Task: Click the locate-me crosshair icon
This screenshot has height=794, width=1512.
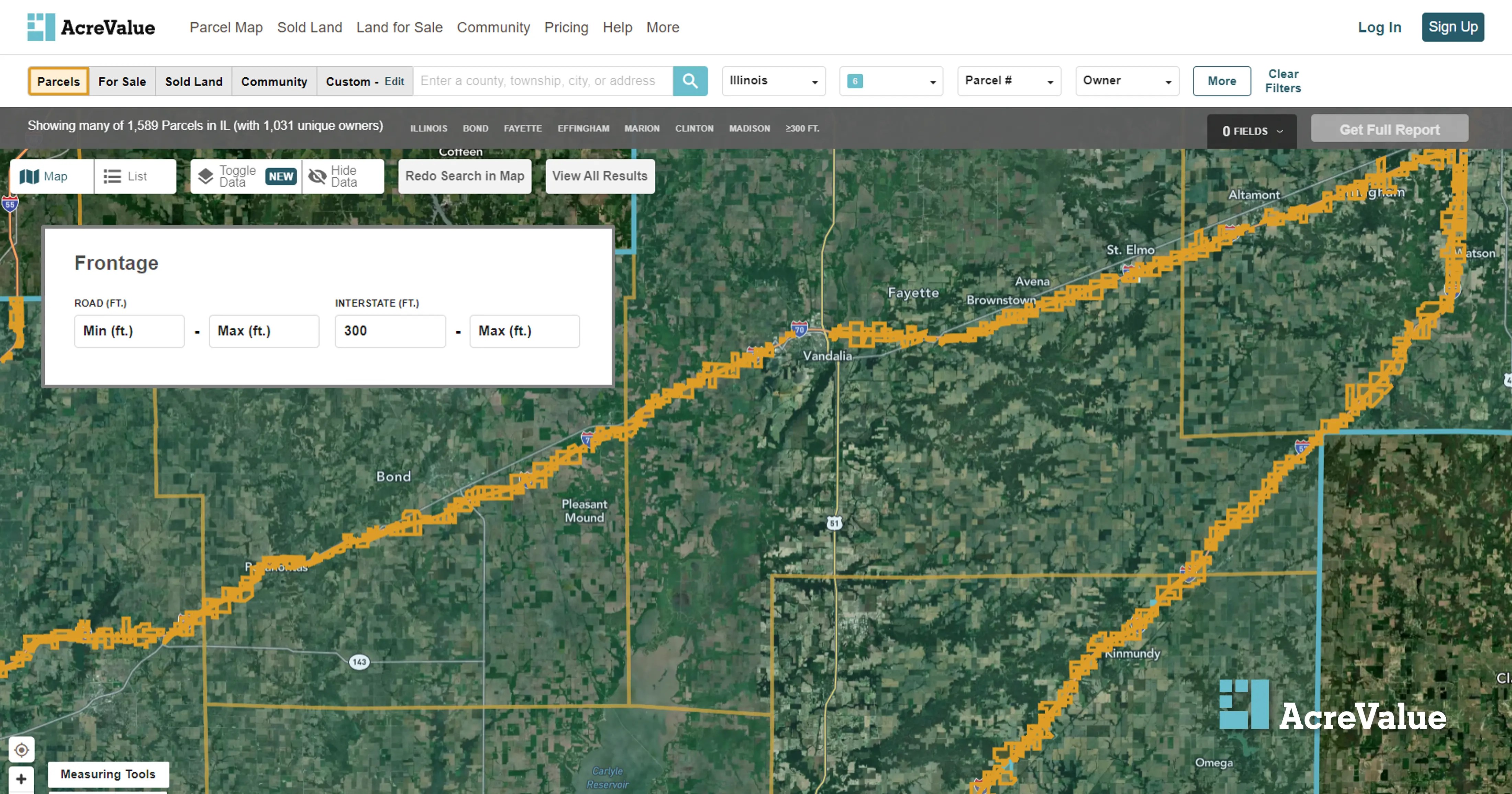Action: pos(22,749)
